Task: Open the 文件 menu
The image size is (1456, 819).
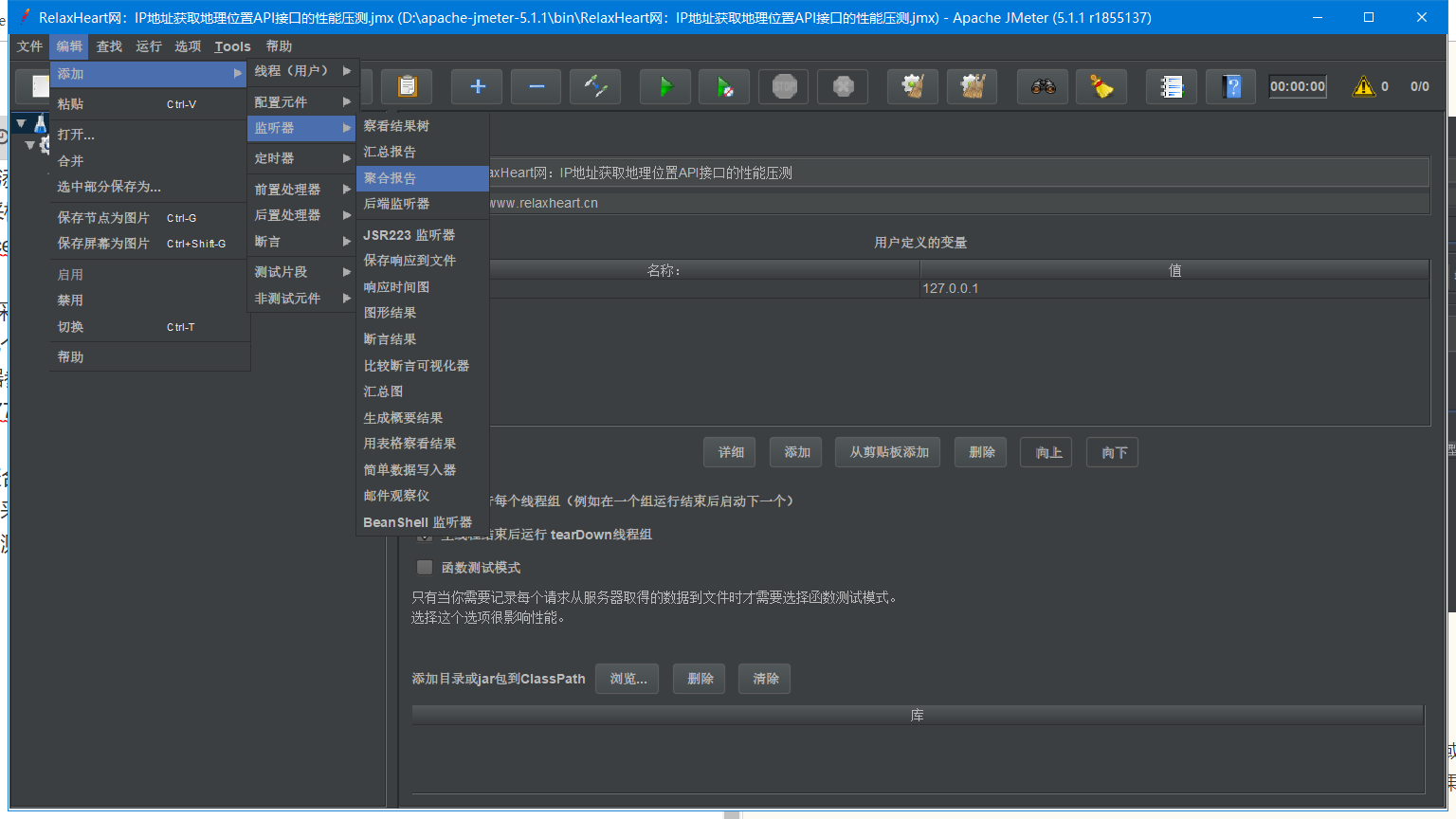Action: (30, 46)
